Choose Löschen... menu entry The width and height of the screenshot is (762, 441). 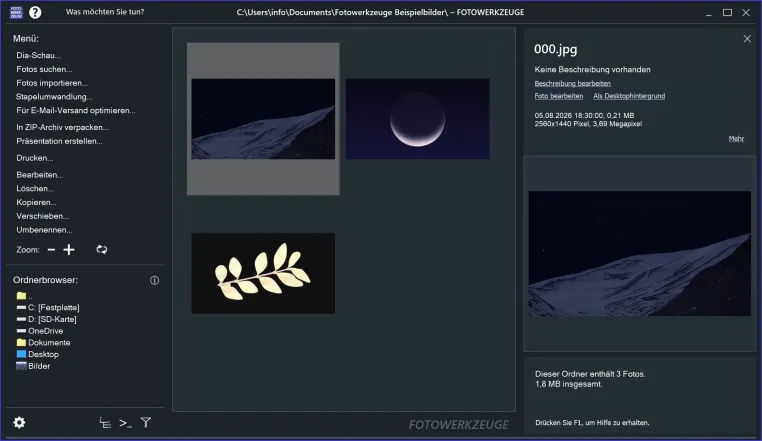click(x=35, y=189)
